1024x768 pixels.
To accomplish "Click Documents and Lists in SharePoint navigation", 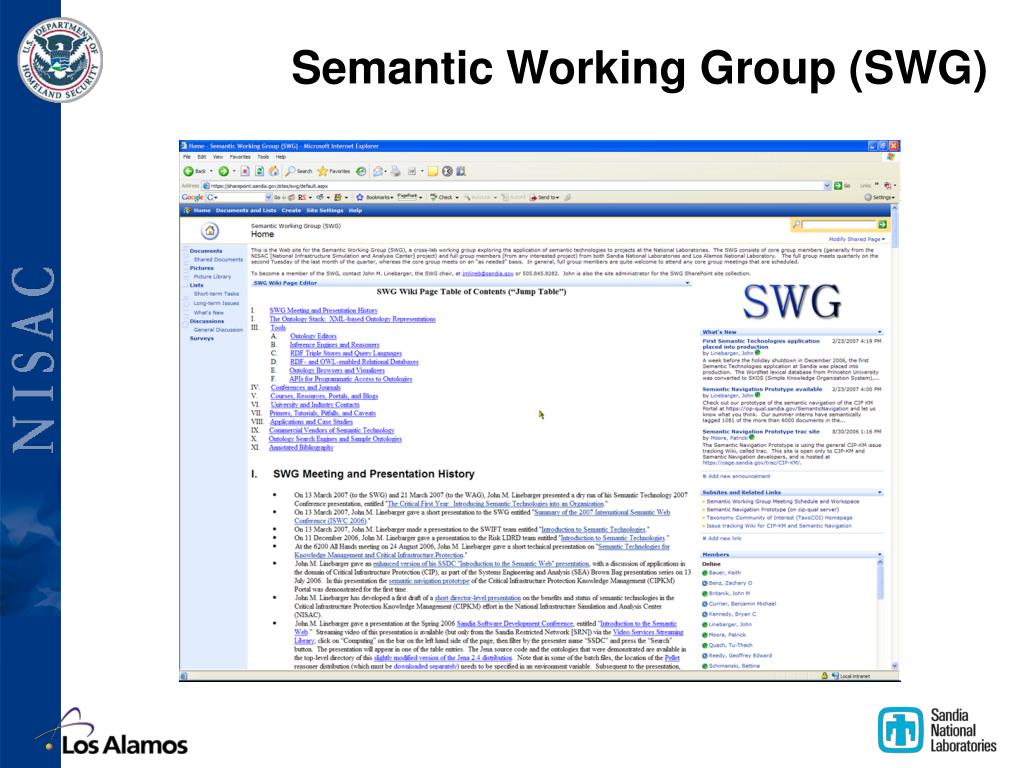I will pos(246,210).
